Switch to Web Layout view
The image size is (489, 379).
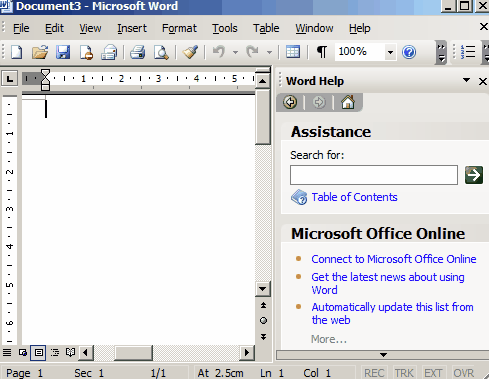pos(23,353)
